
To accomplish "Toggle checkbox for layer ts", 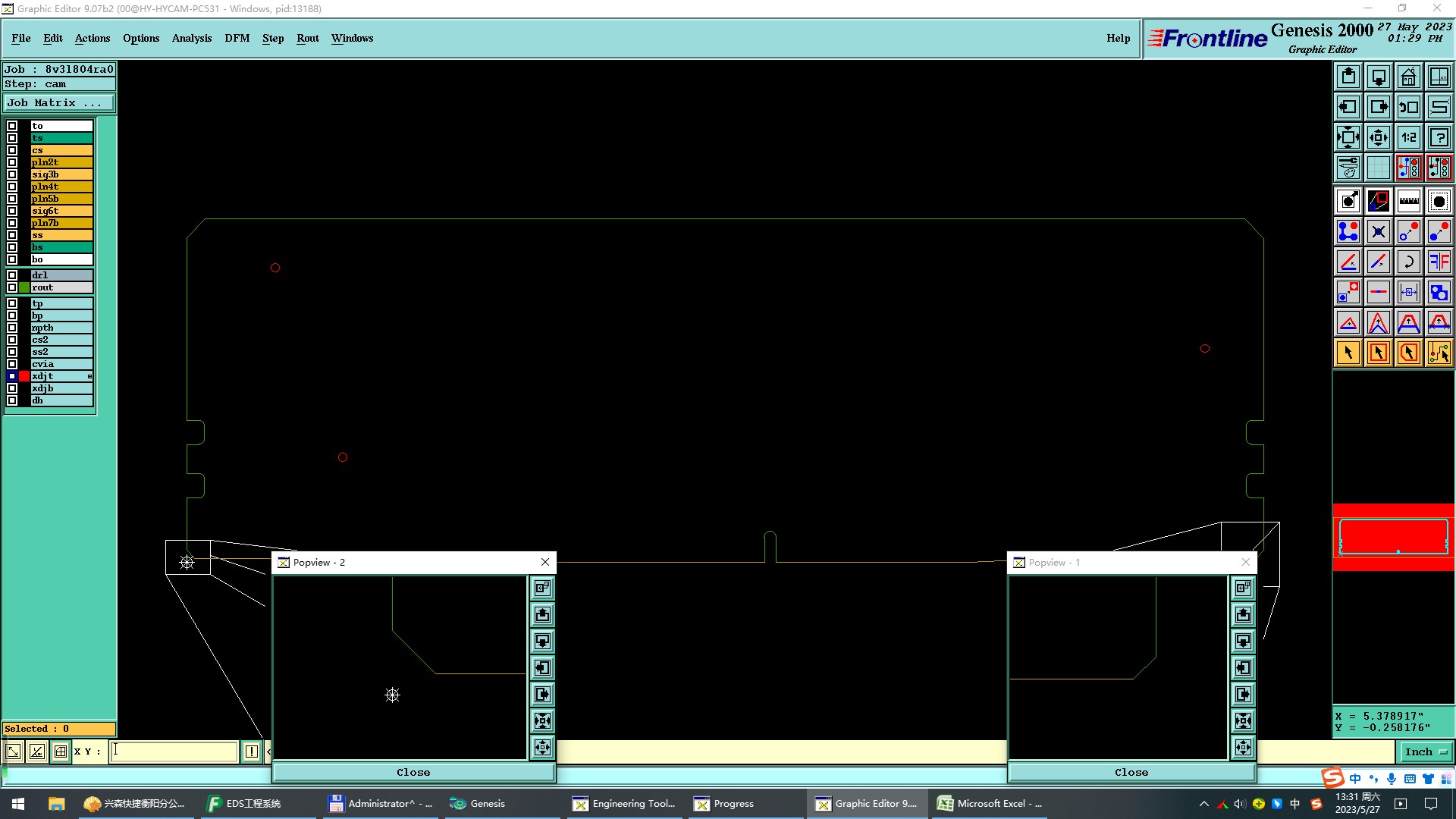I will coord(12,138).
